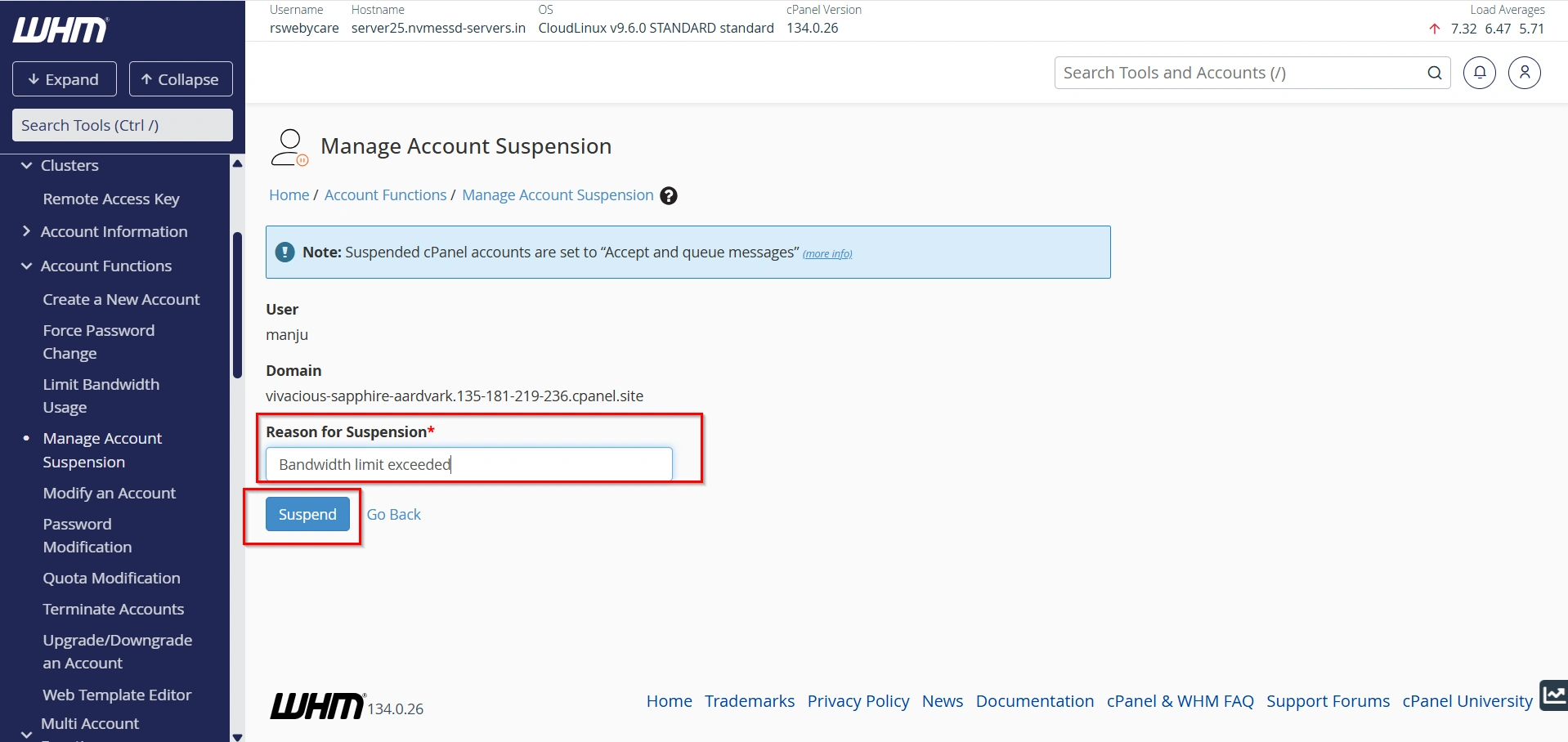Open Upgrade/Downgrade an Account
Viewport: 1568px width, 742px height.
(118, 652)
